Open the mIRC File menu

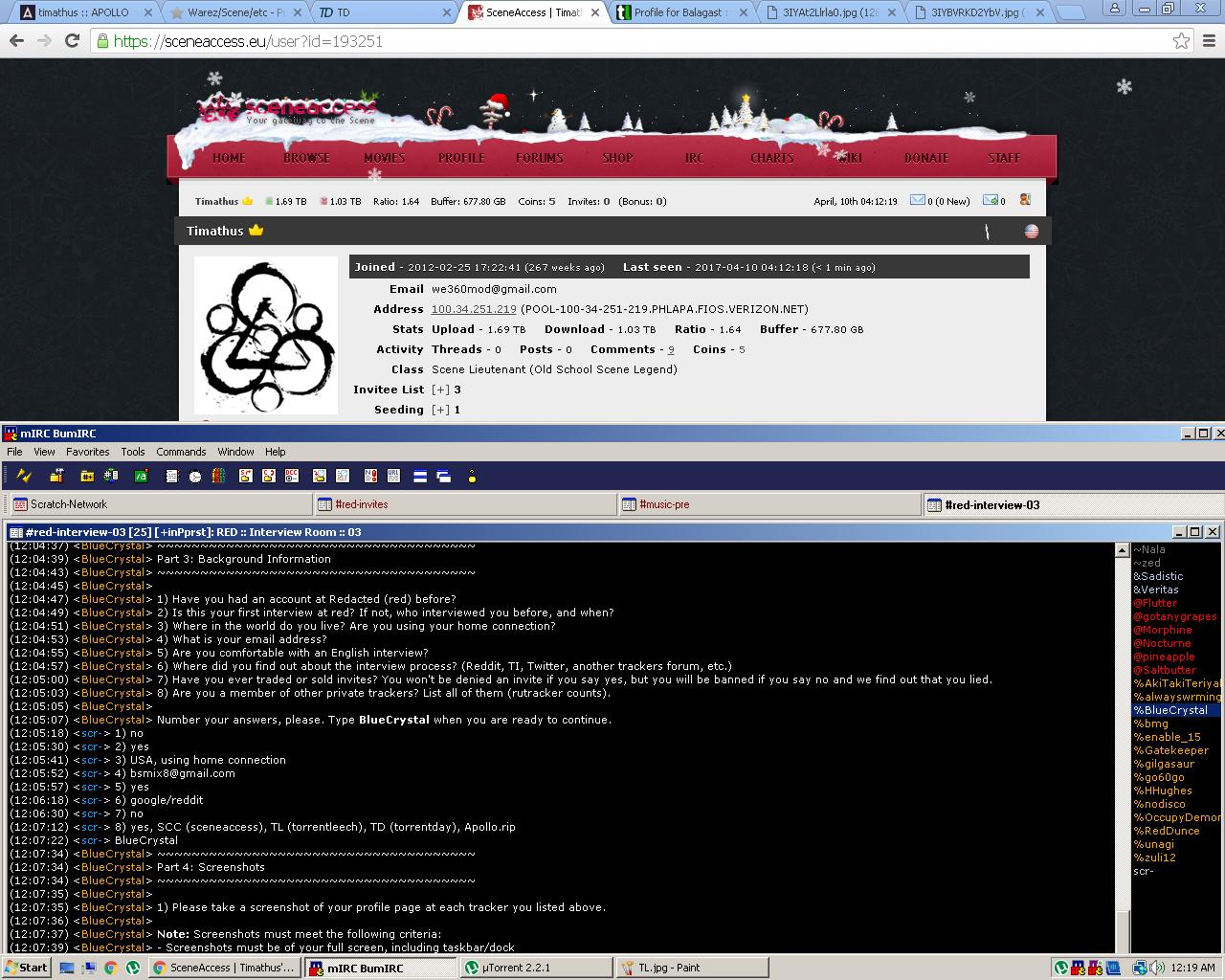point(14,452)
